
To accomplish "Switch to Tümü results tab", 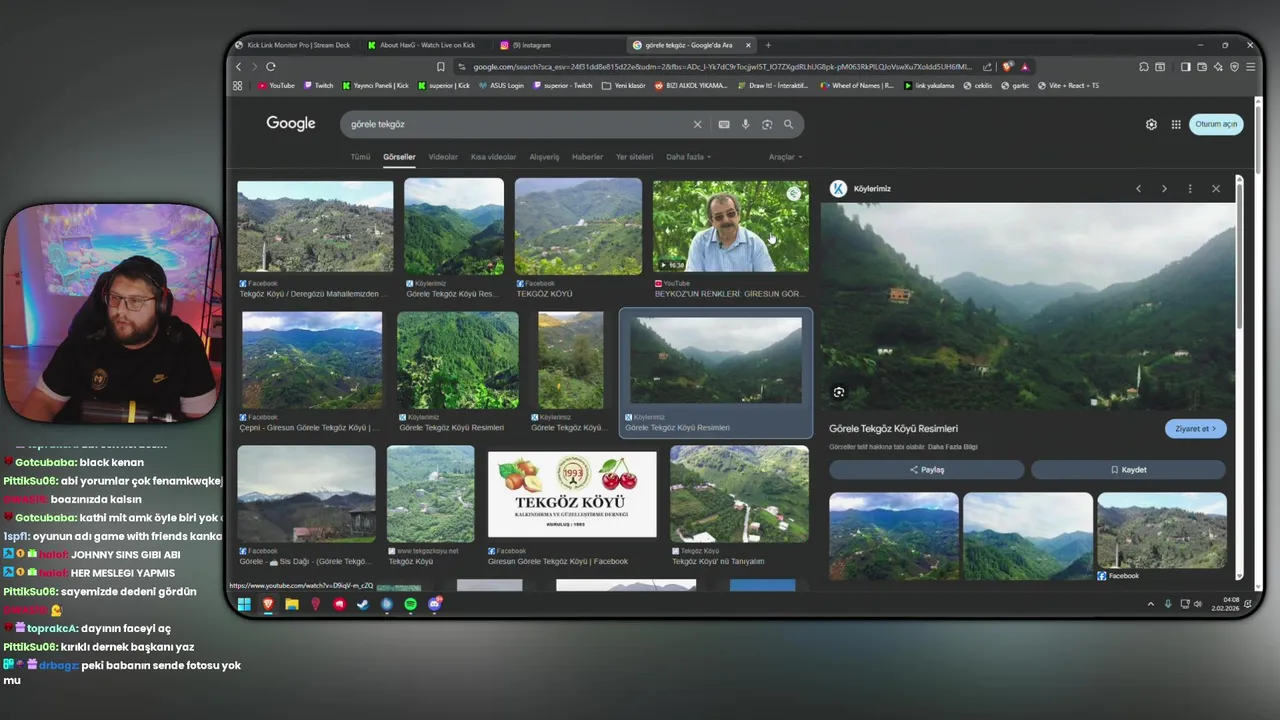I will [x=360, y=157].
